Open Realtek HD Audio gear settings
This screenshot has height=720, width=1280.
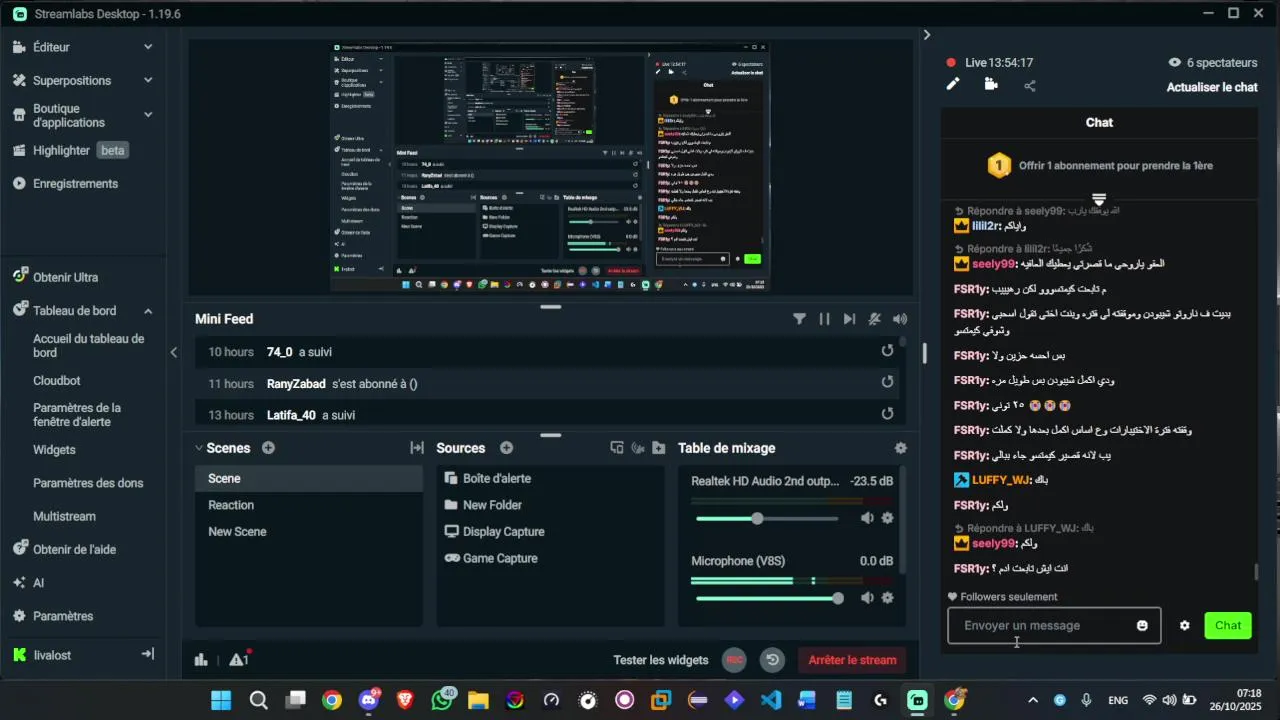tap(887, 518)
